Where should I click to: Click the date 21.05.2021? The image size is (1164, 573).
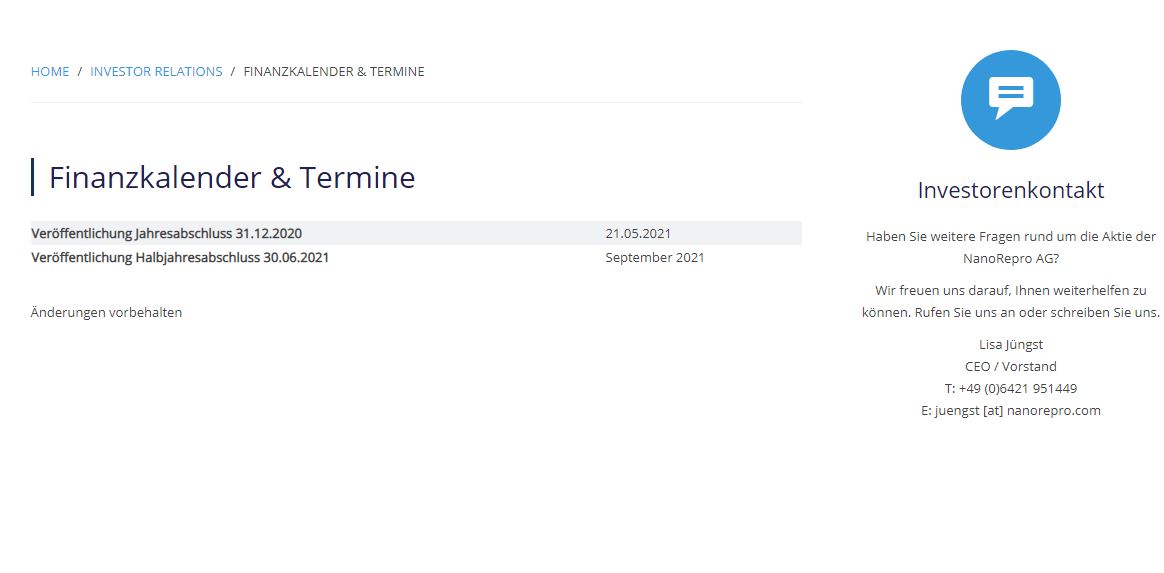(638, 234)
